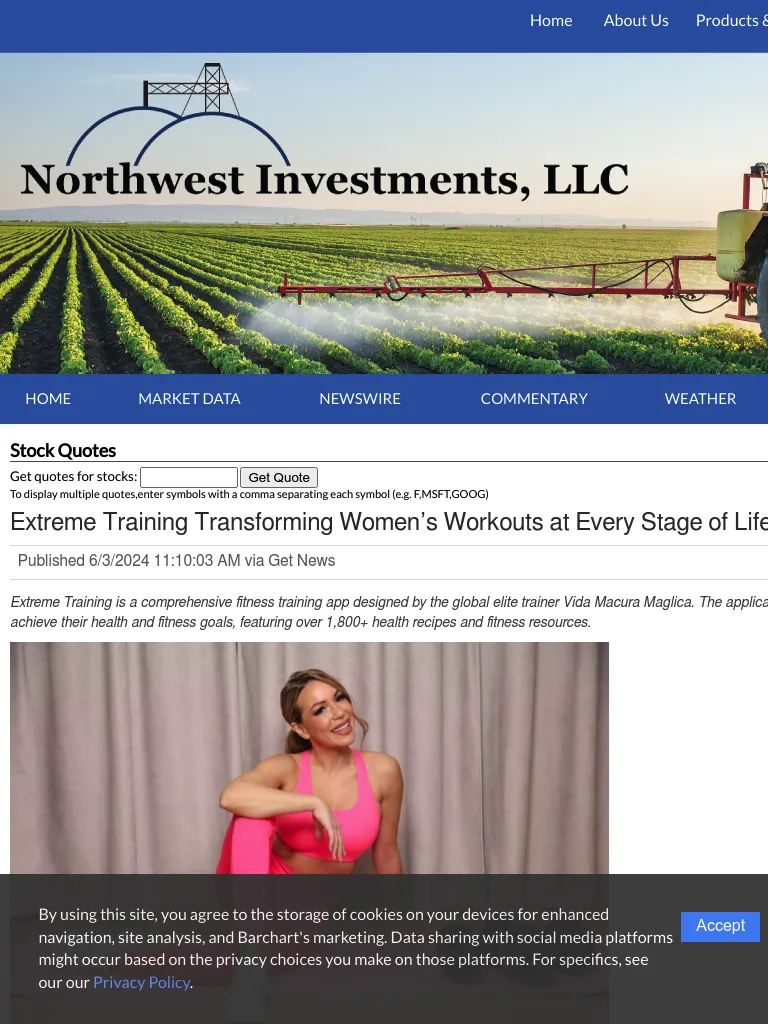Click the Get Quote button
The width and height of the screenshot is (768, 1024).
279,477
